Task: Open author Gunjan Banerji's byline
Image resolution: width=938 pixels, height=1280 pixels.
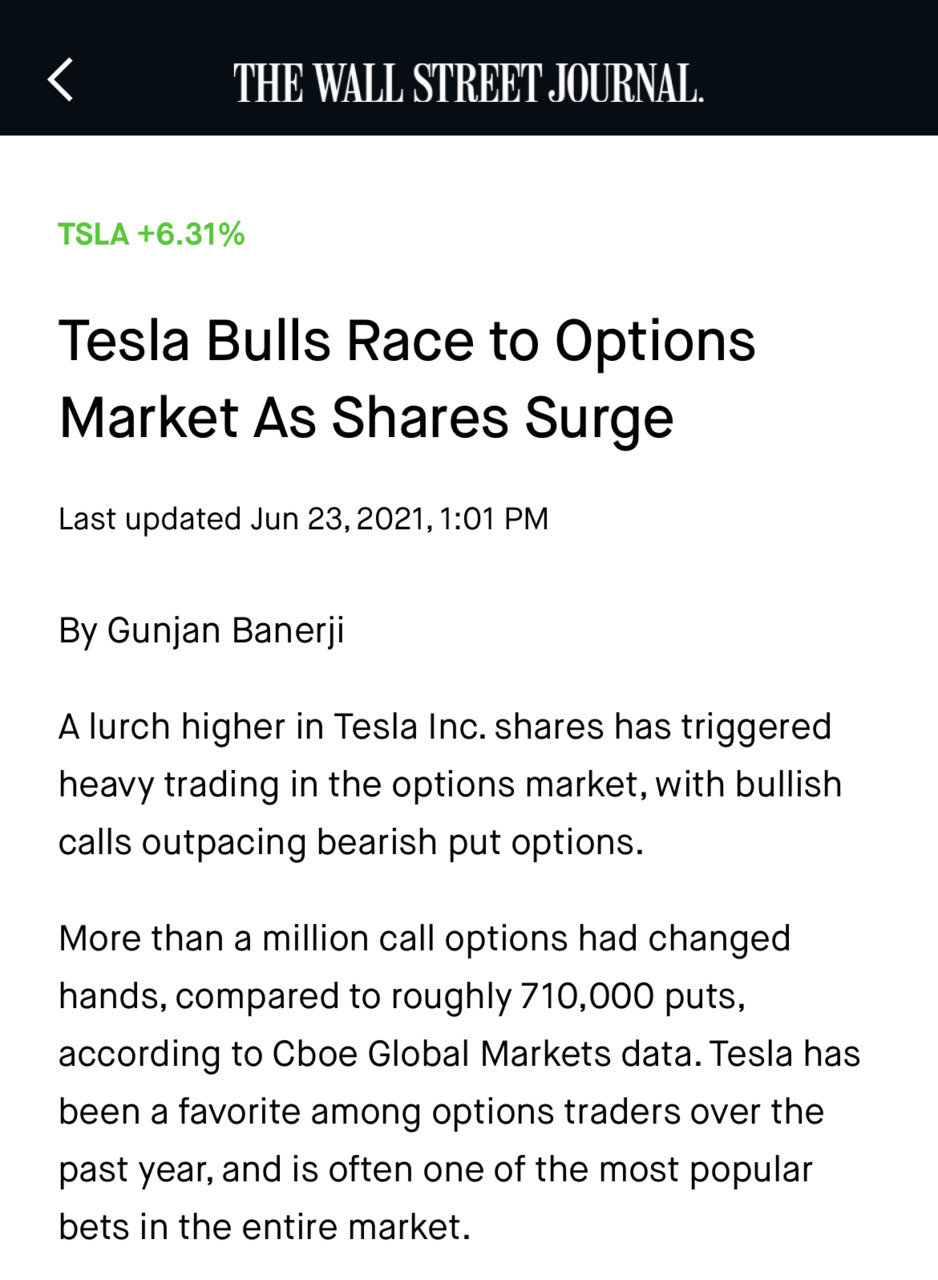Action: [x=225, y=631]
